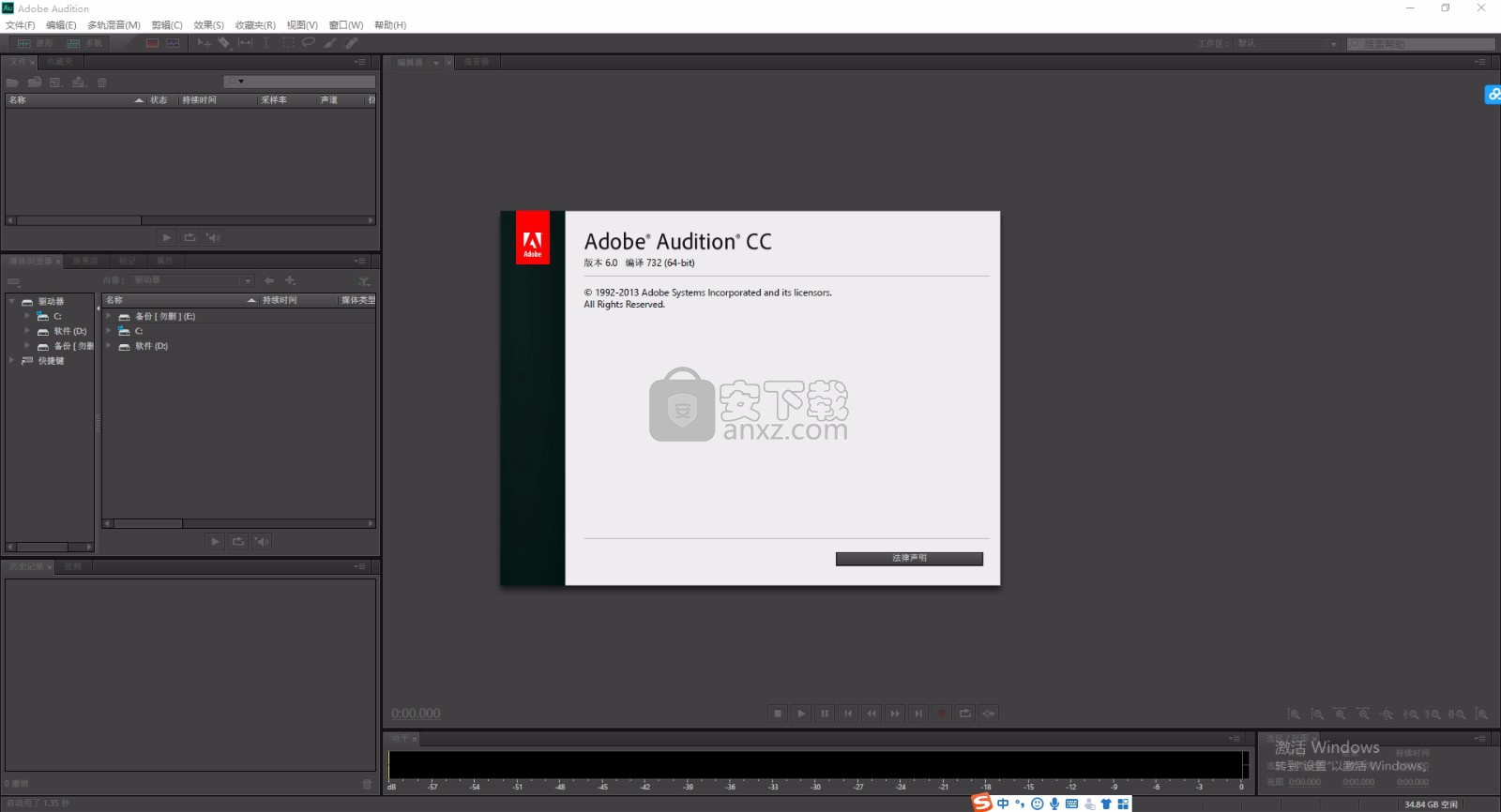Viewport: 1501px width, 812px height.
Task: Toggle spectral frequency display icon
Action: coord(152,43)
